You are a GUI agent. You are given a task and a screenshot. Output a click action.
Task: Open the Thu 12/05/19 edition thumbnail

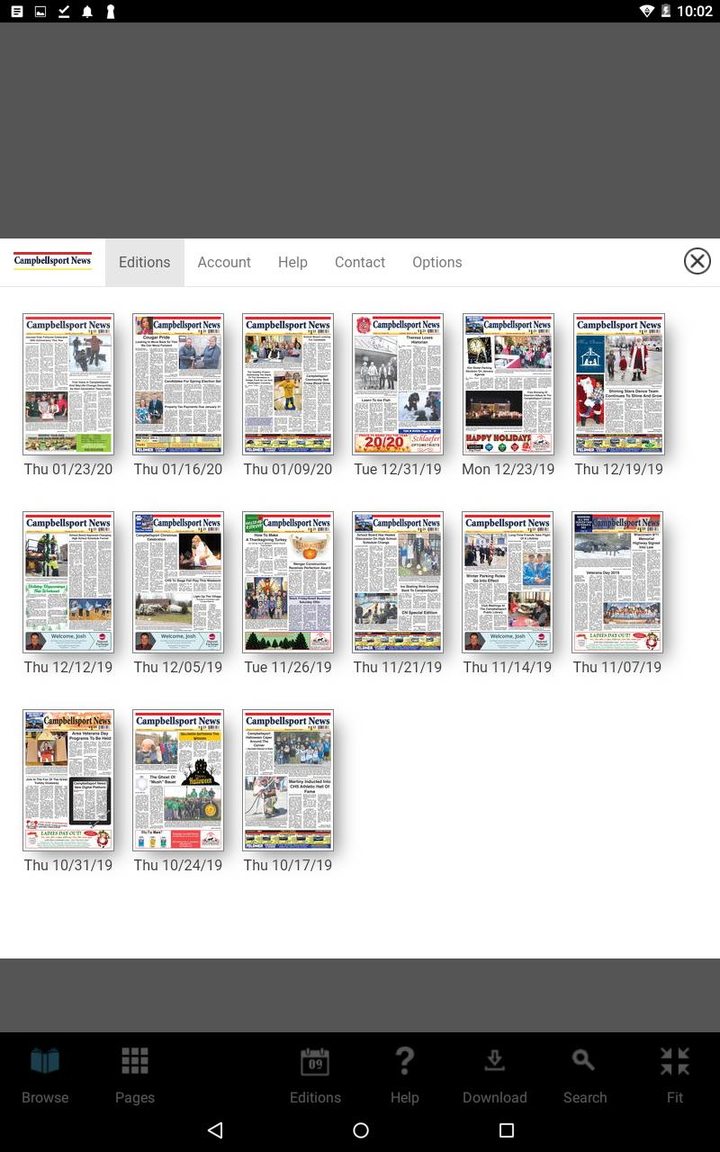(178, 583)
